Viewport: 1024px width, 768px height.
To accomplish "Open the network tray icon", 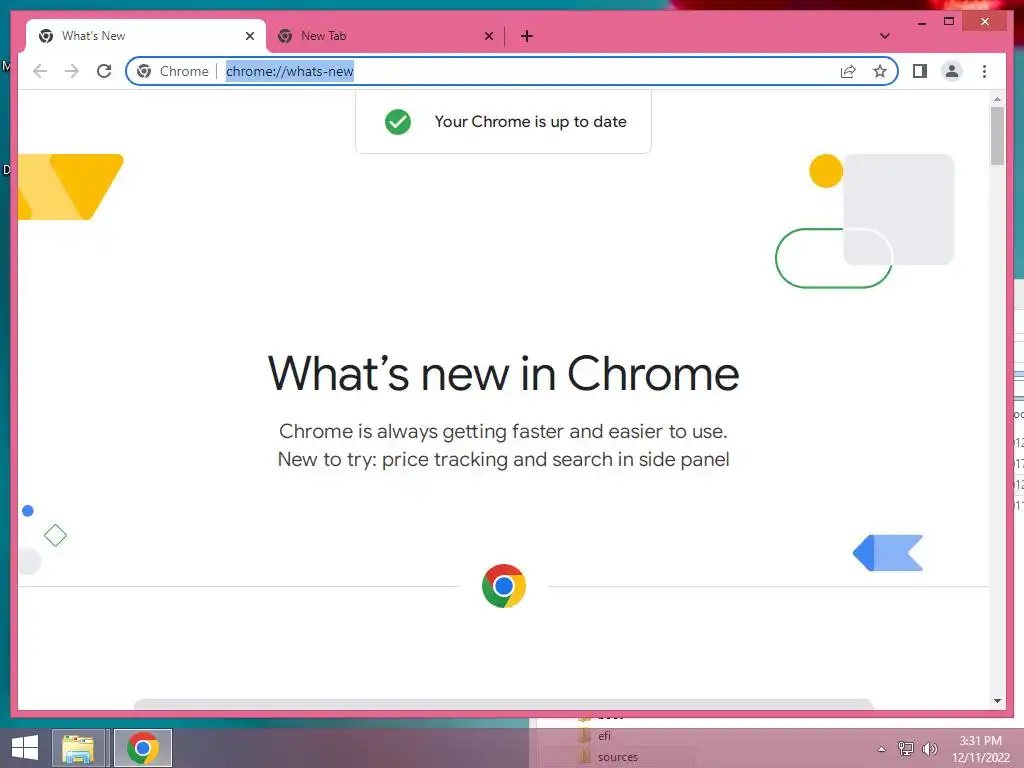I will point(906,749).
